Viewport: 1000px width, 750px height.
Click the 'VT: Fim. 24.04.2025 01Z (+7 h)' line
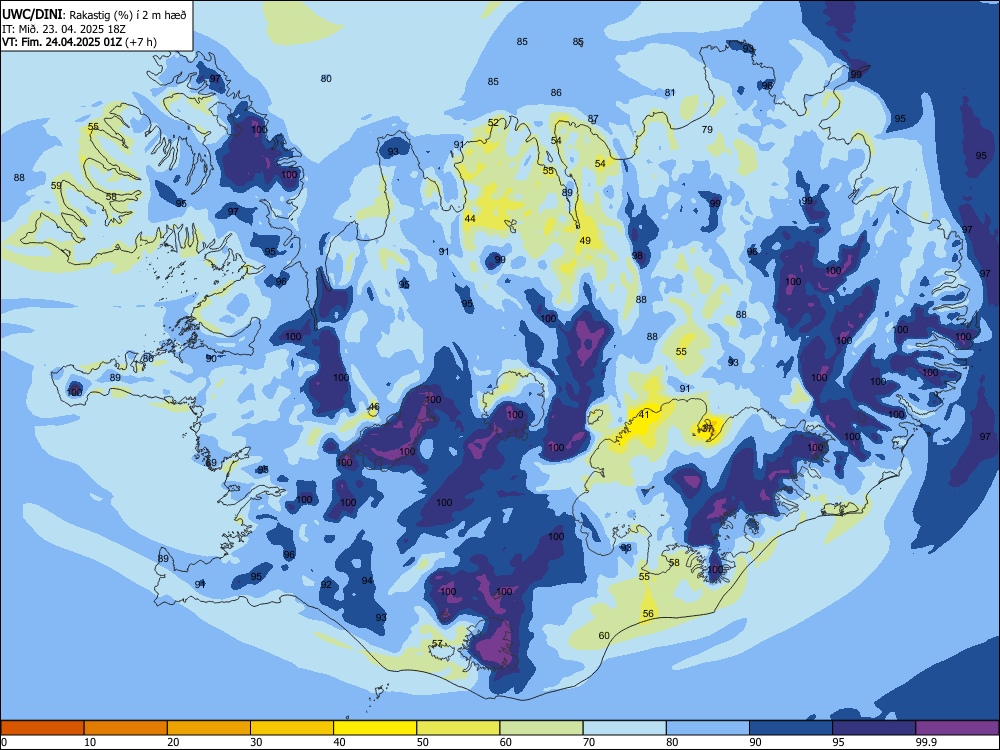pos(79,42)
